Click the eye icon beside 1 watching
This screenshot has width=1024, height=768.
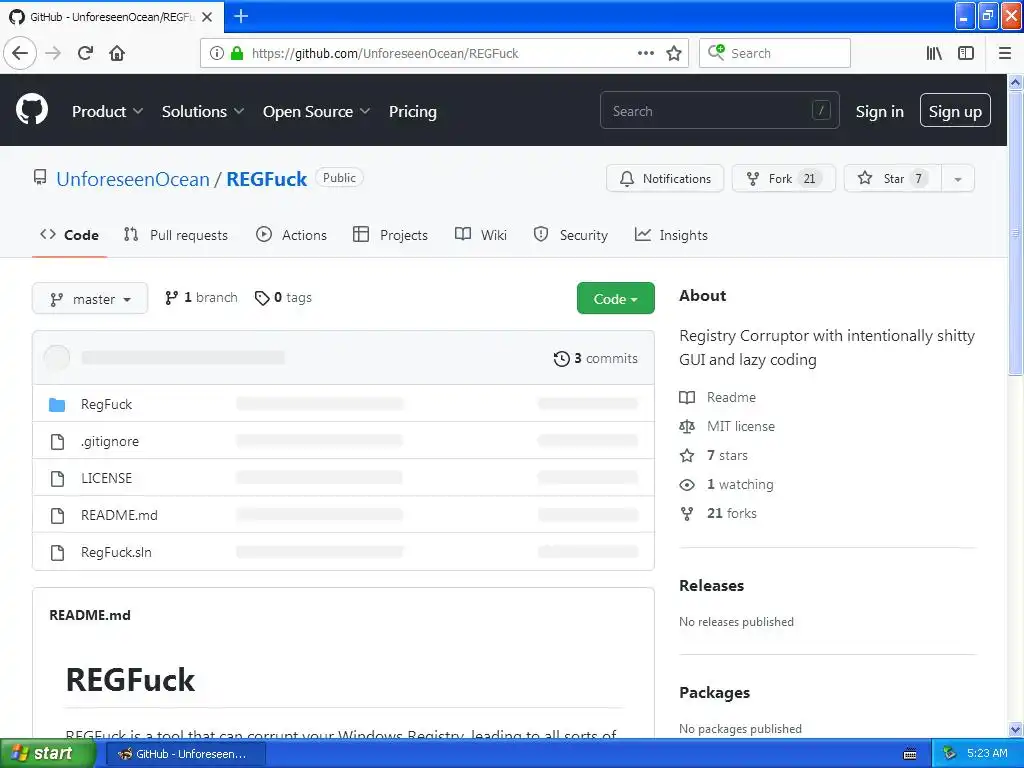coord(687,485)
